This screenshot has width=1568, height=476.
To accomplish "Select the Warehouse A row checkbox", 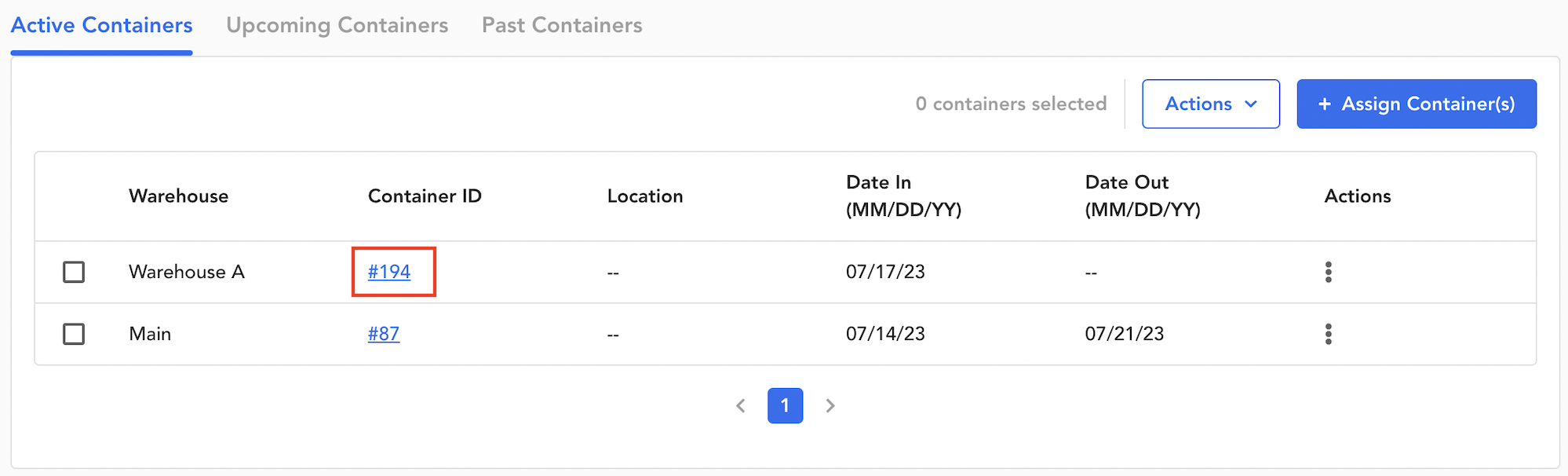I will (x=74, y=272).
